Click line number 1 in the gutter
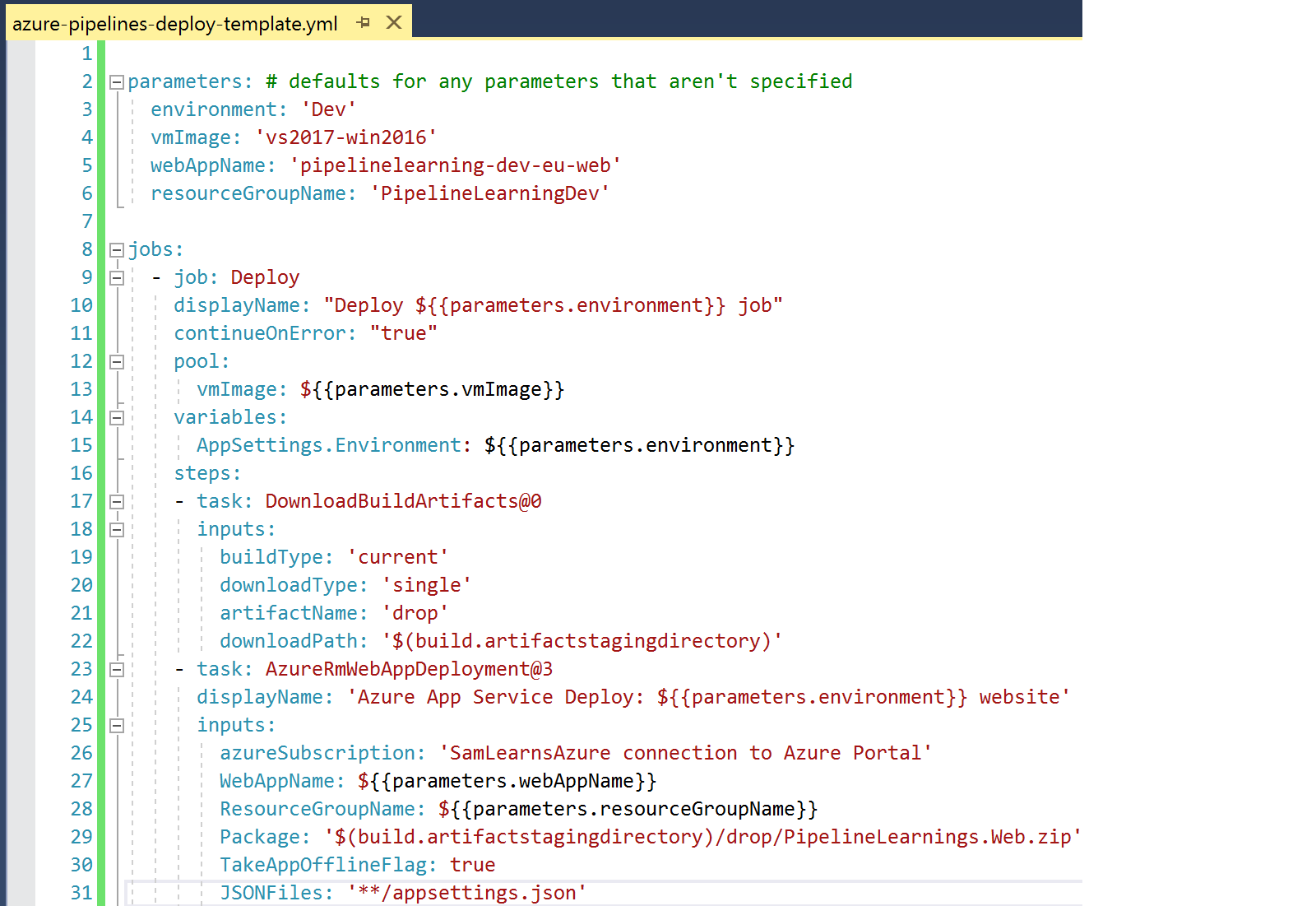Image resolution: width=1316 pixels, height=906 pixels. tap(86, 53)
